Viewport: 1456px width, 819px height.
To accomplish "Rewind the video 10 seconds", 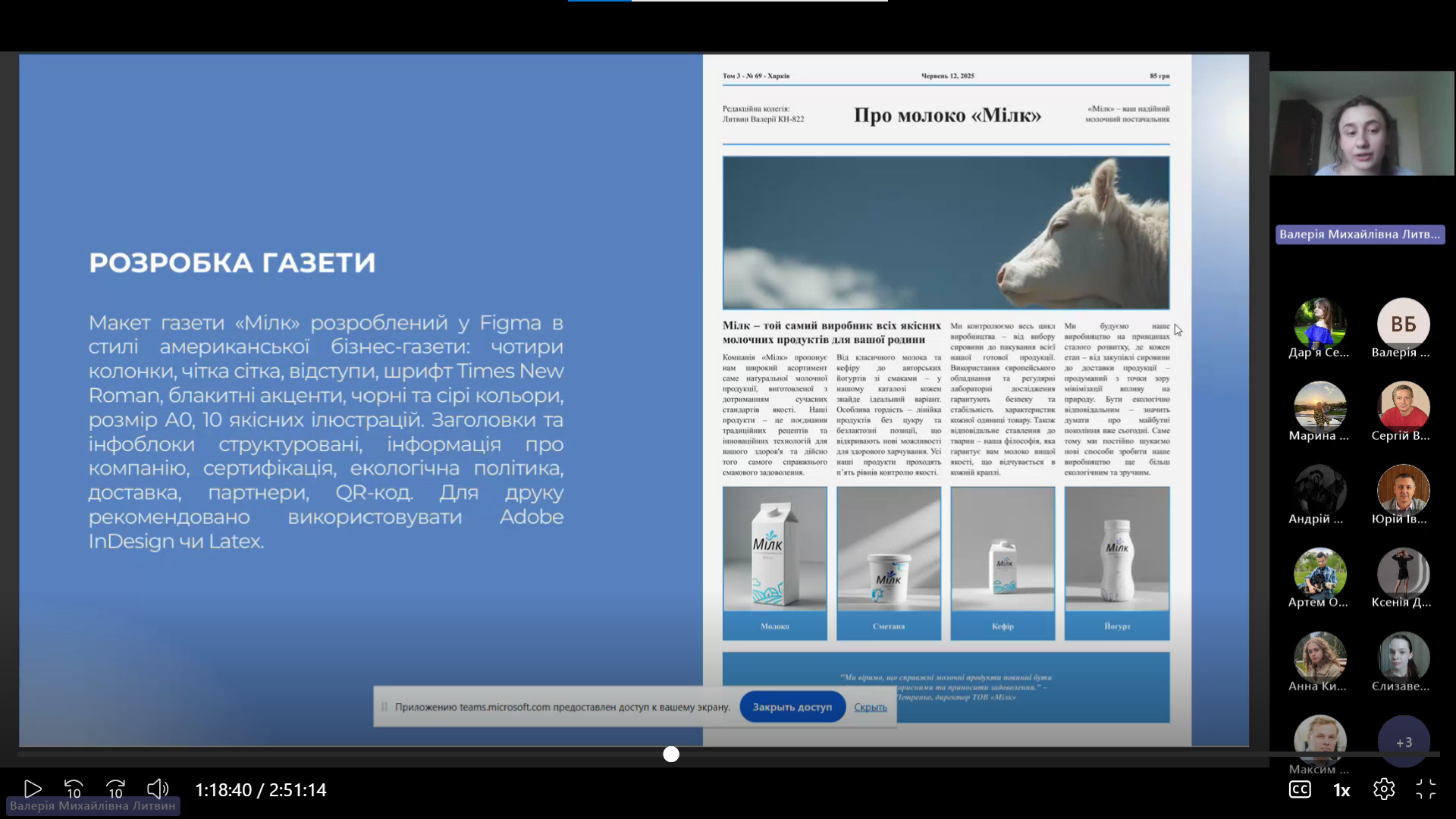I will click(74, 789).
